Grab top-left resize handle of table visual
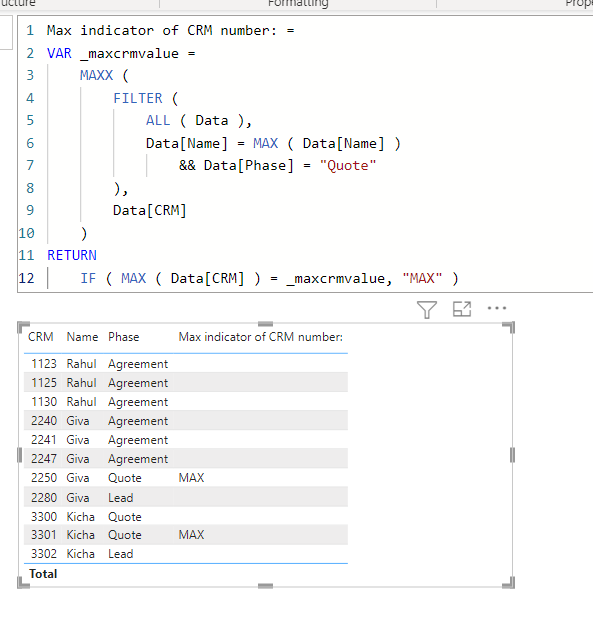The height and width of the screenshot is (638, 593). [24, 328]
